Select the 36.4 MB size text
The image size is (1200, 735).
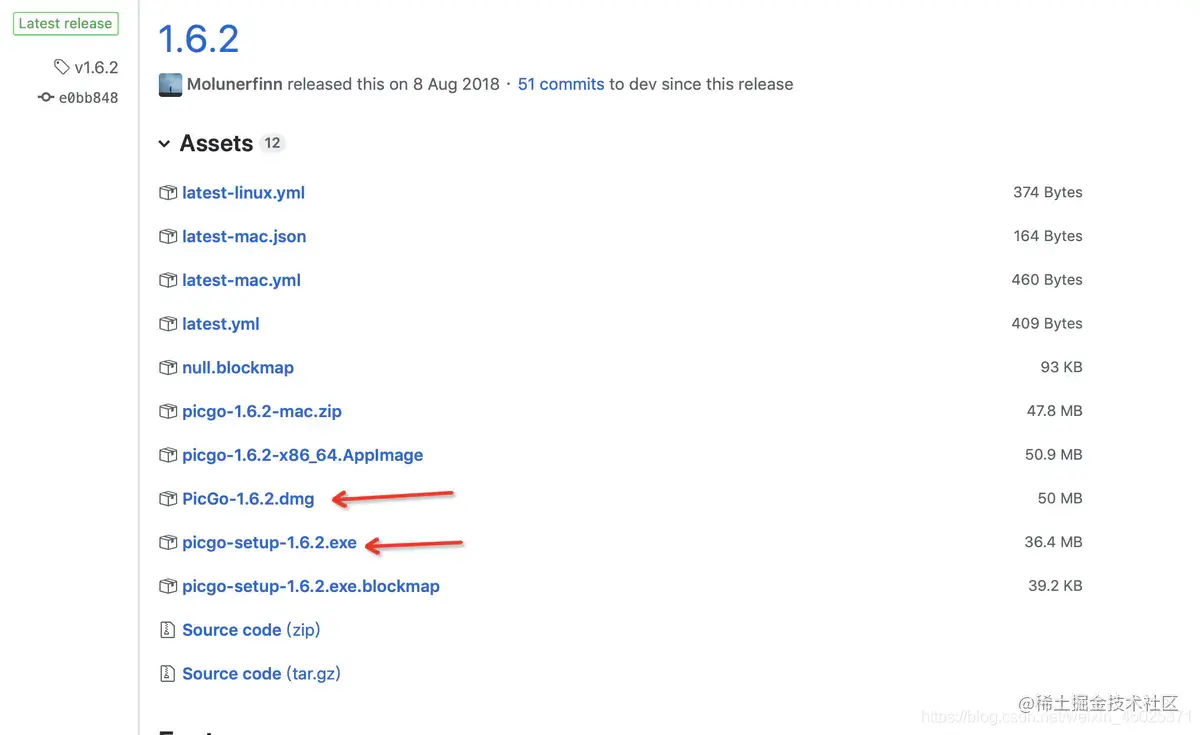1054,542
